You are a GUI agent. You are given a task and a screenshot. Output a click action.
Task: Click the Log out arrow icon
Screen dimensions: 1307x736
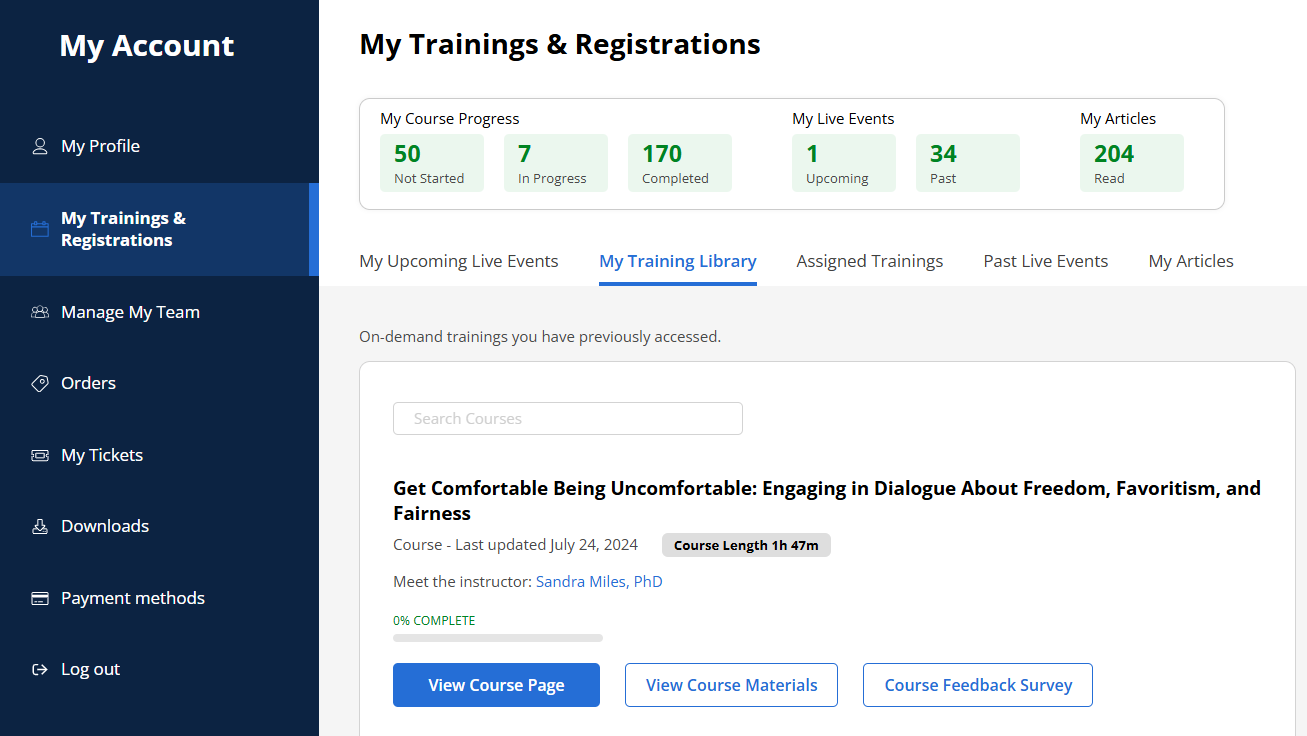(x=40, y=669)
